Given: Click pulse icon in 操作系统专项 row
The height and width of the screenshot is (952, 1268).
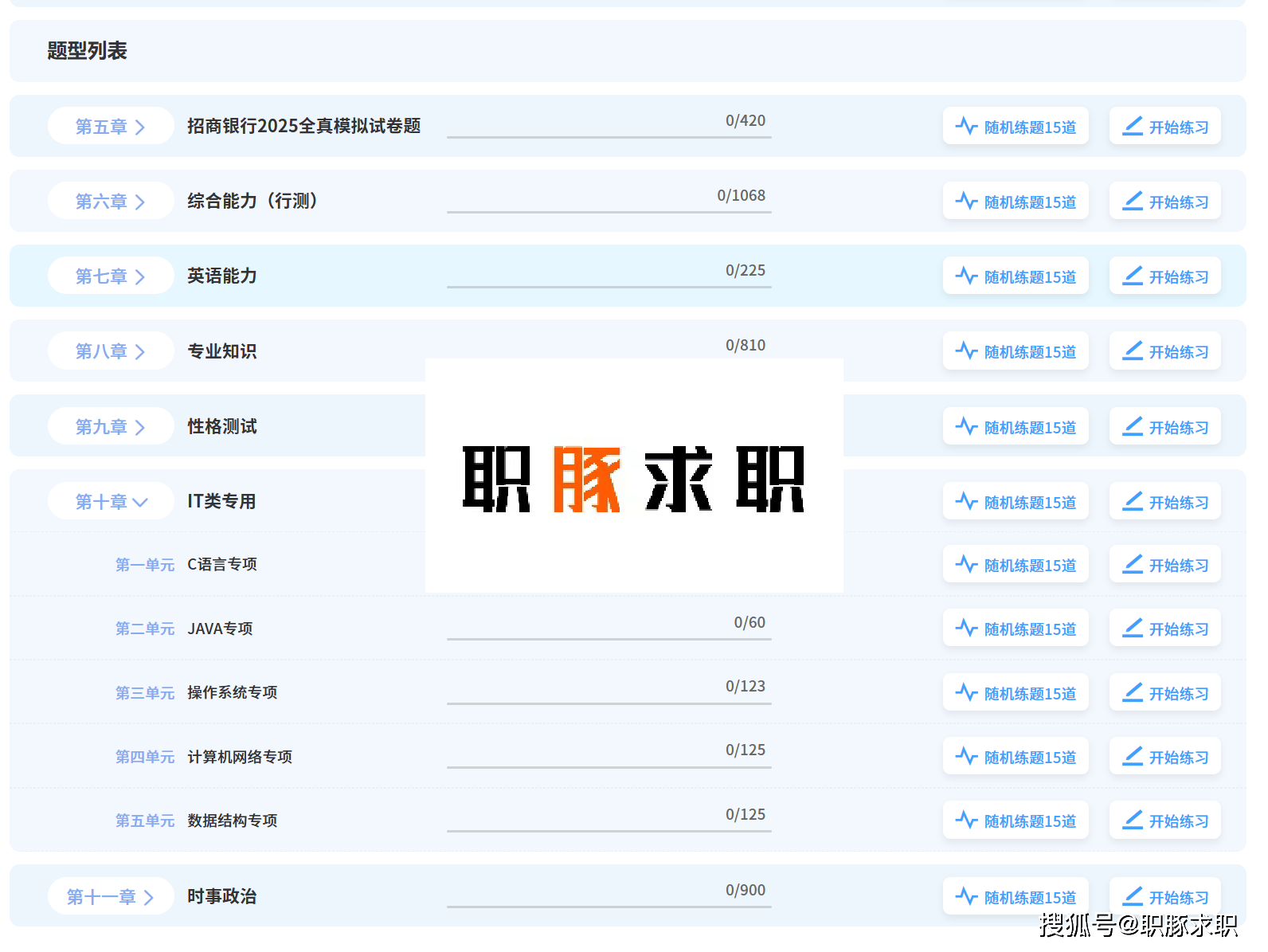Looking at the screenshot, I should (x=966, y=693).
